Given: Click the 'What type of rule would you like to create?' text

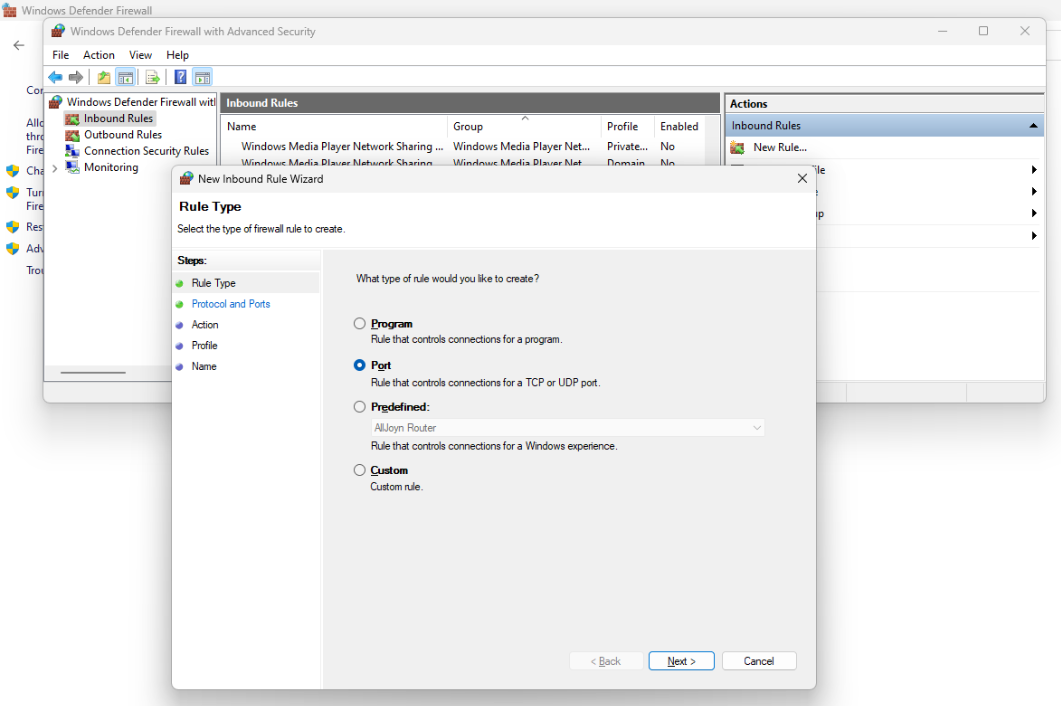Looking at the screenshot, I should pos(448,279).
